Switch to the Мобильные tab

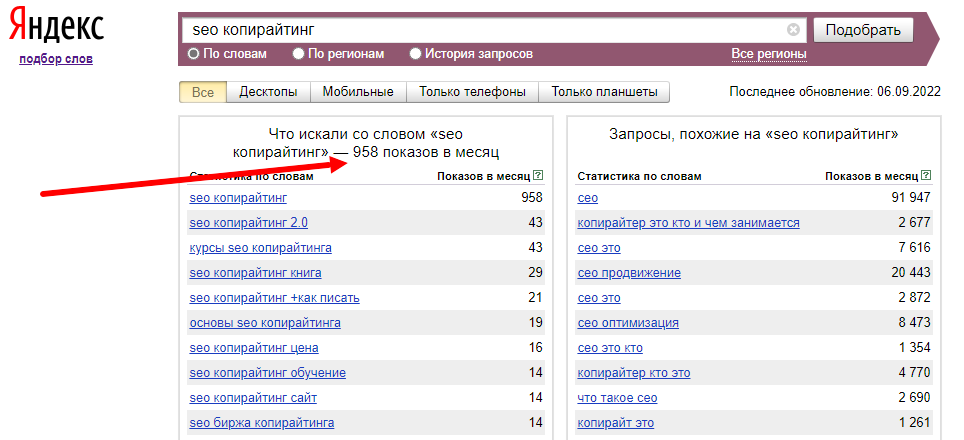[358, 92]
